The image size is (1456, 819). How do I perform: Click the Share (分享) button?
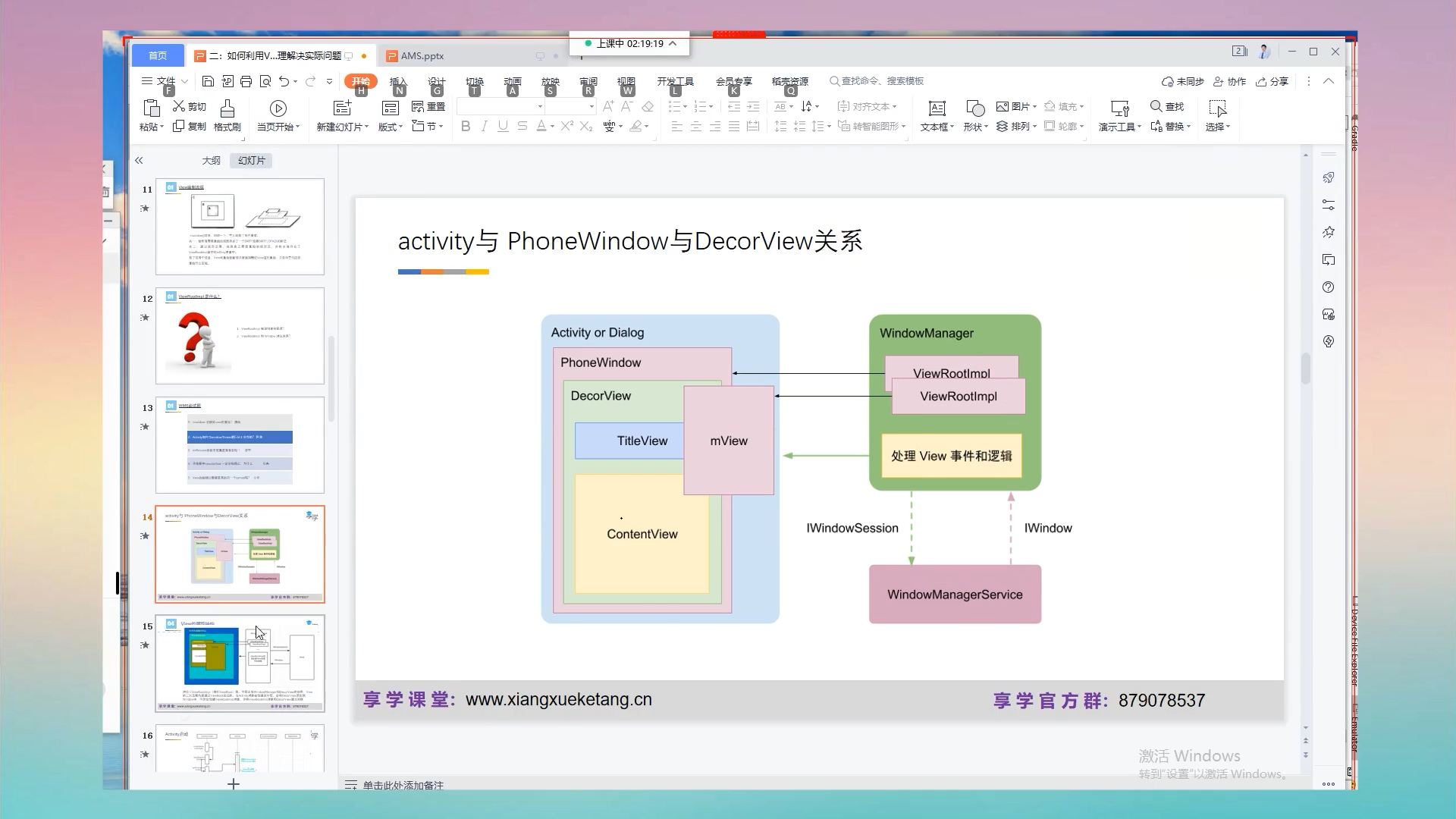(x=1272, y=81)
